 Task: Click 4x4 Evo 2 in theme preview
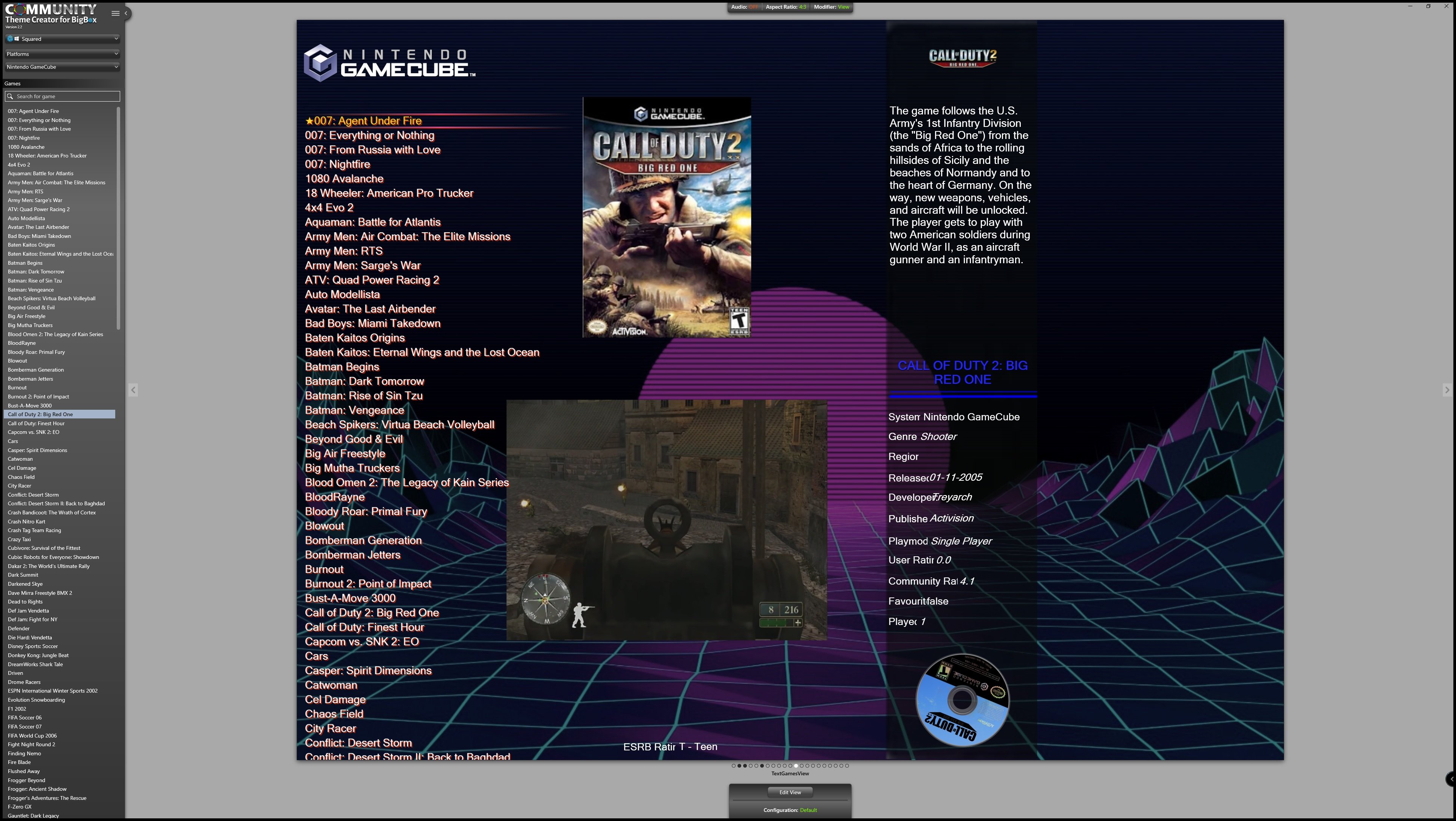(329, 207)
